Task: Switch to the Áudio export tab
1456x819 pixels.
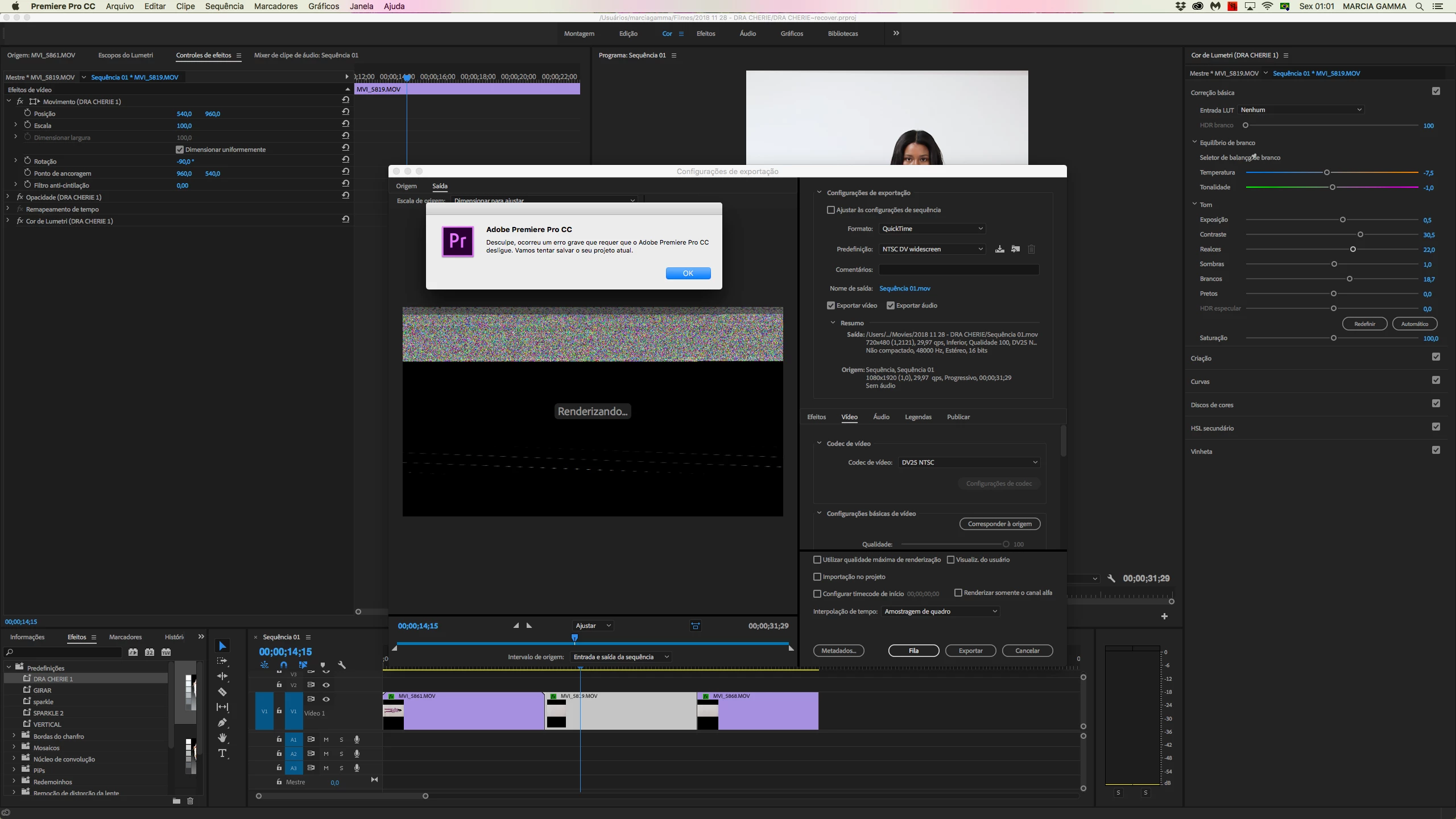Action: tap(881, 417)
